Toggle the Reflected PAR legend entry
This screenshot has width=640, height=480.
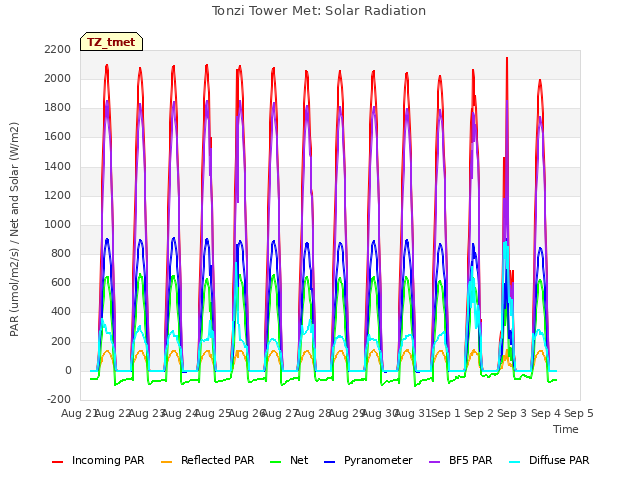[x=207, y=460]
